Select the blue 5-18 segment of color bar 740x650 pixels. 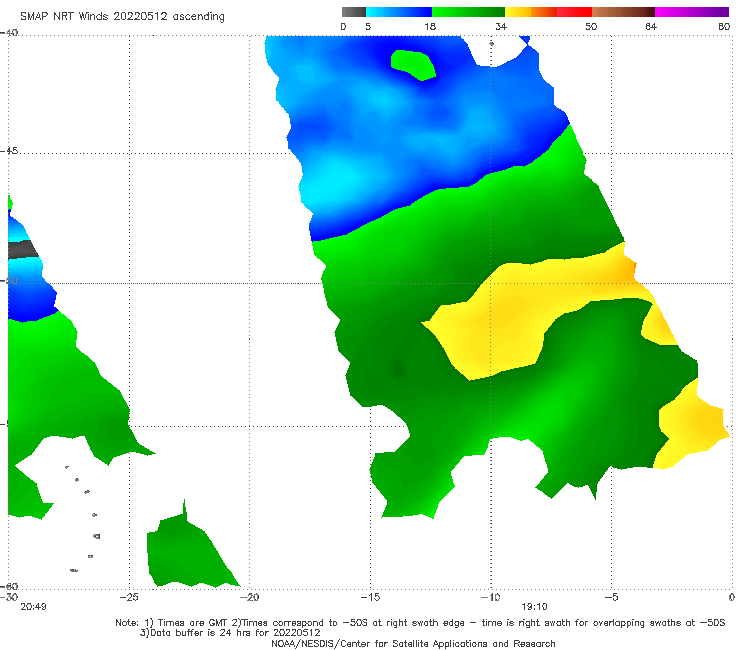(x=399, y=12)
